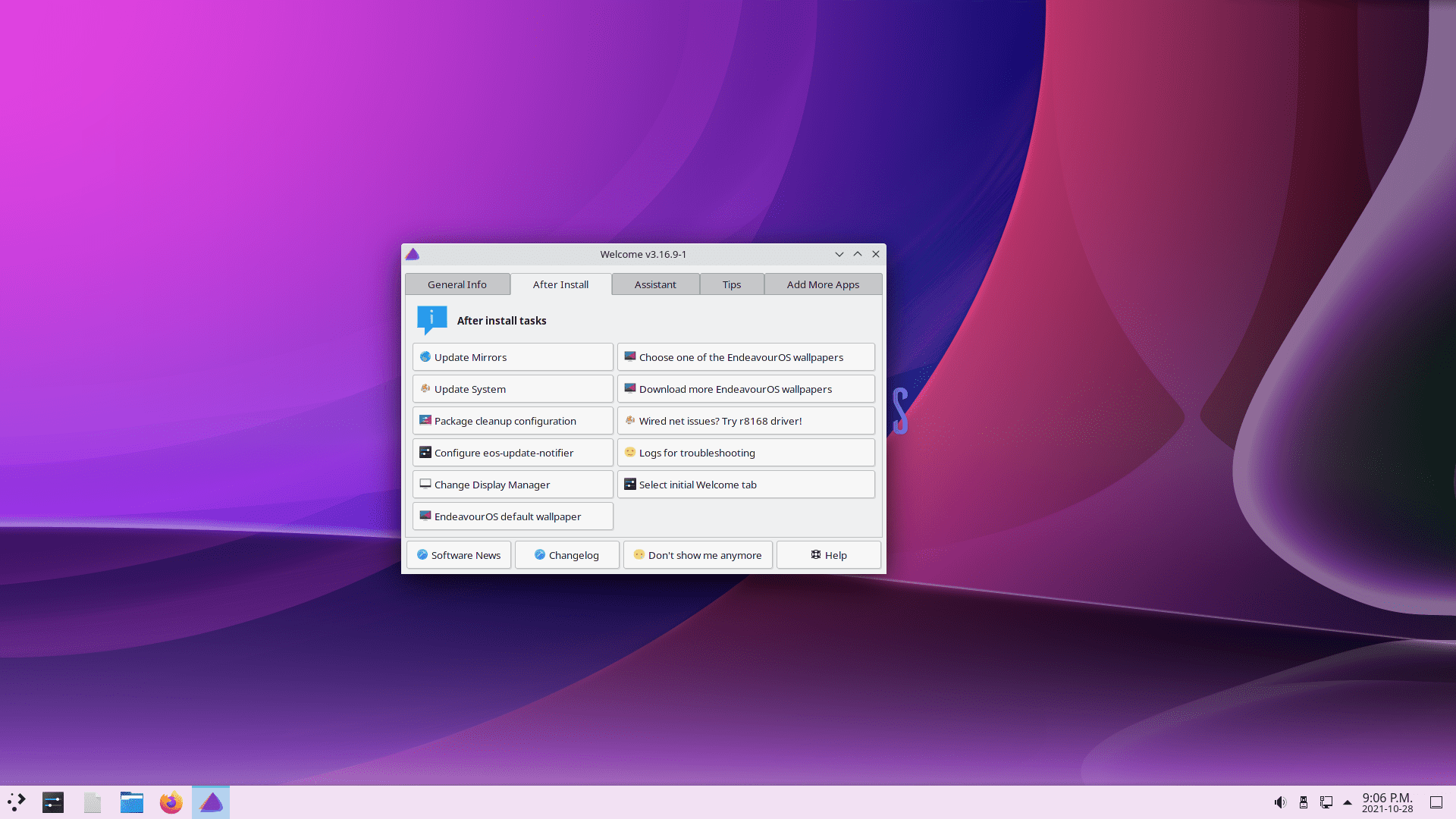Click Update System button
Viewport: 1456px width, 819px height.
[x=513, y=389]
